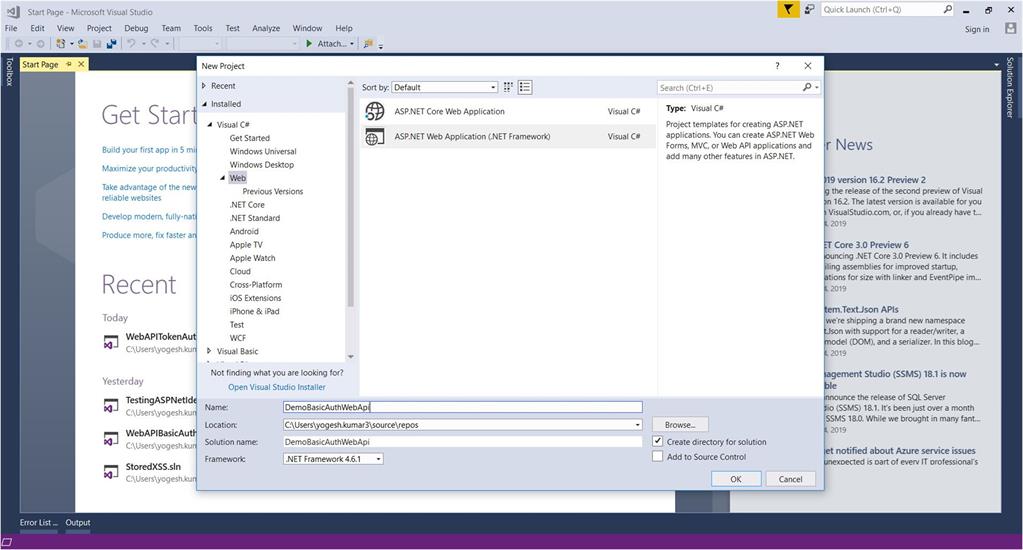Select Windows Desktop in template tree
The width and height of the screenshot is (1023, 550).
point(262,164)
